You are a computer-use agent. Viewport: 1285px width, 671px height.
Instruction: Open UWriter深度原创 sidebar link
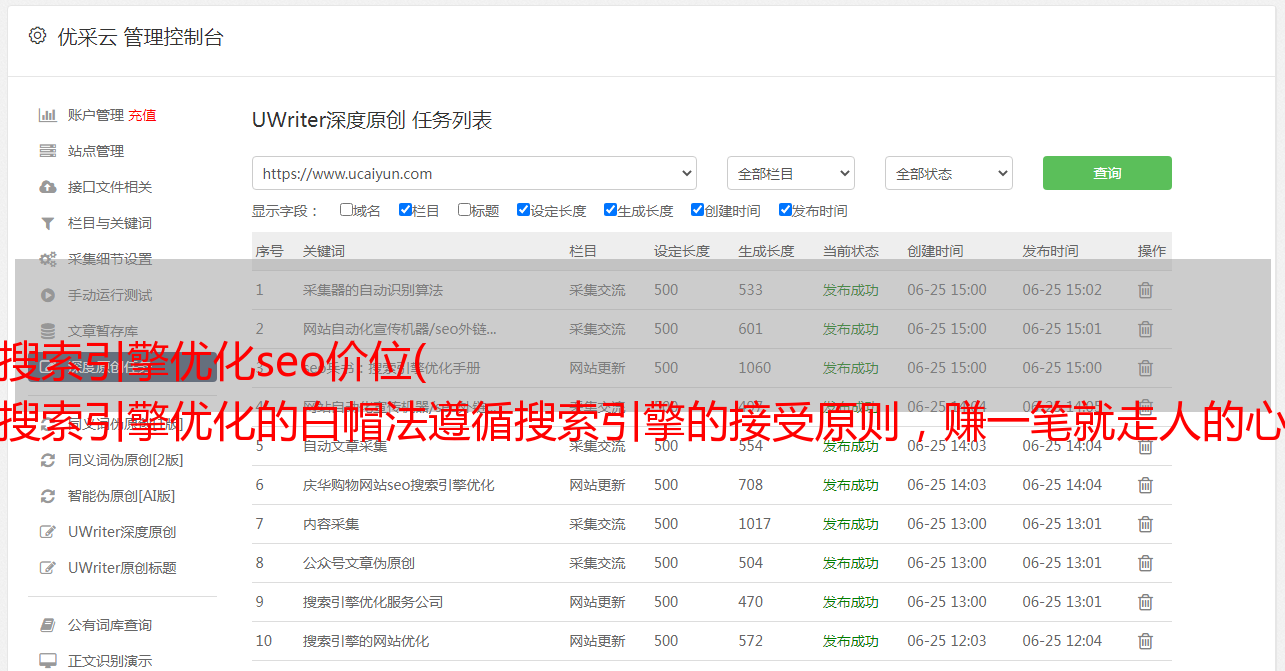[122, 532]
